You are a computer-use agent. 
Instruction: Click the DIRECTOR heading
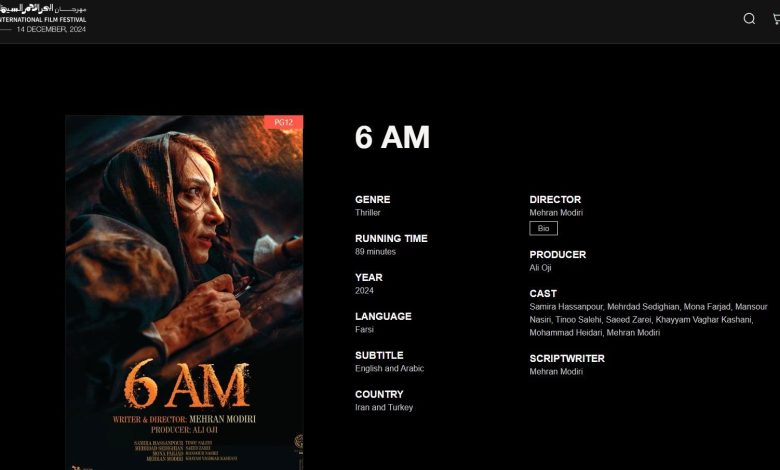click(x=555, y=199)
